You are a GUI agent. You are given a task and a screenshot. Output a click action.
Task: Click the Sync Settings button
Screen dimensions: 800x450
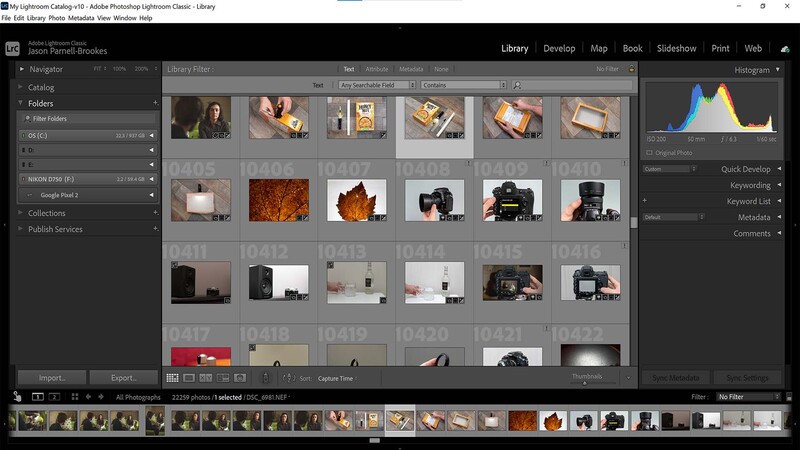coord(747,378)
